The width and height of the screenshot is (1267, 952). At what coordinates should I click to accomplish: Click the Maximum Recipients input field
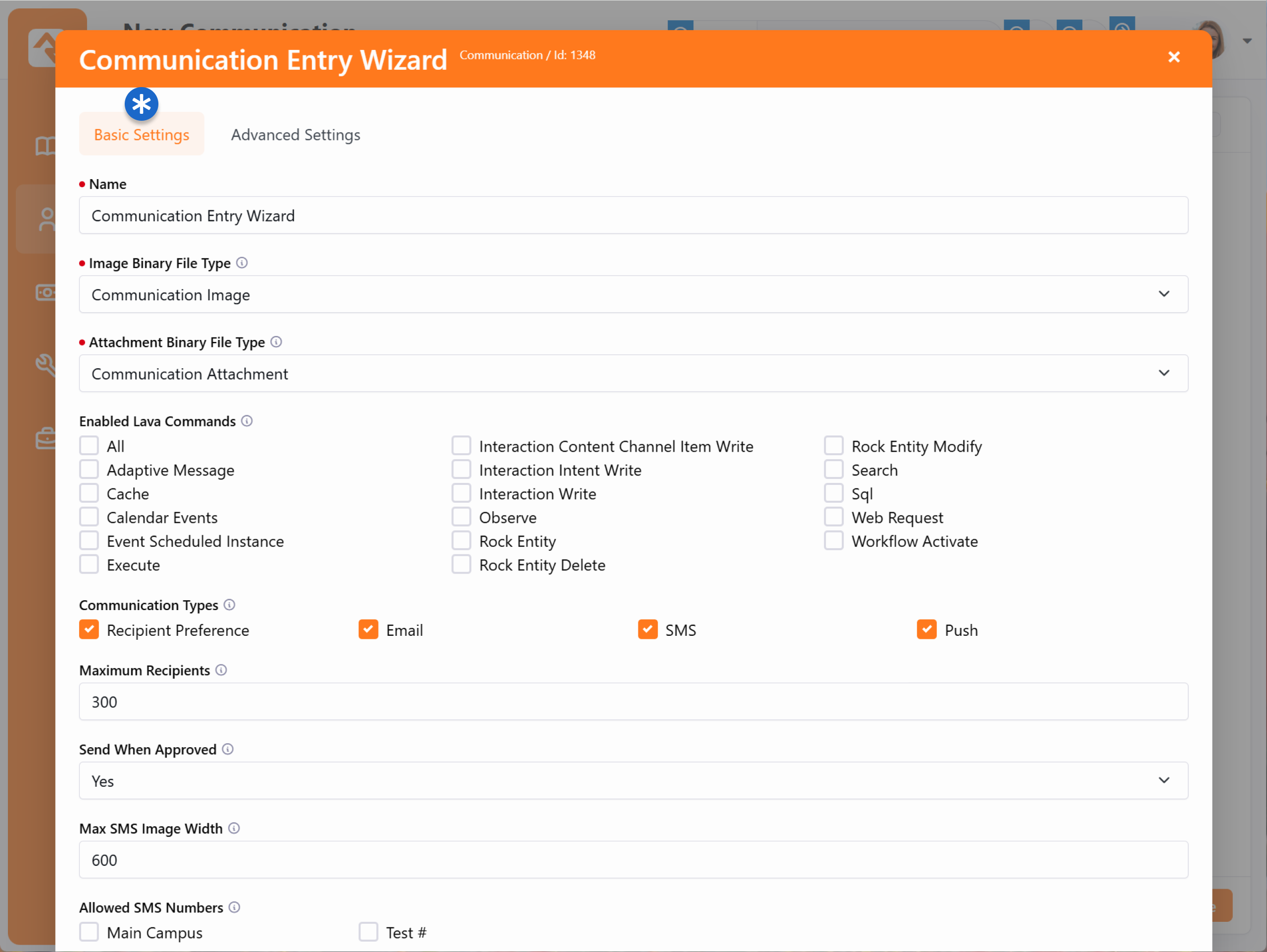(633, 702)
